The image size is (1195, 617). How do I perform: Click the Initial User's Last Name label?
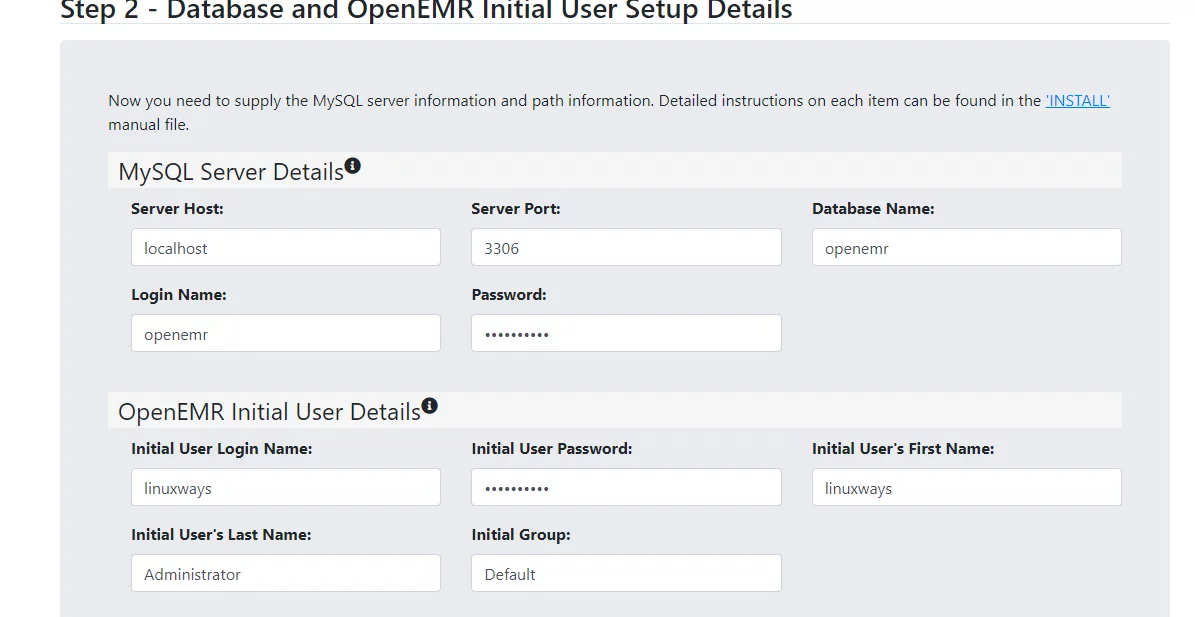tap(221, 535)
